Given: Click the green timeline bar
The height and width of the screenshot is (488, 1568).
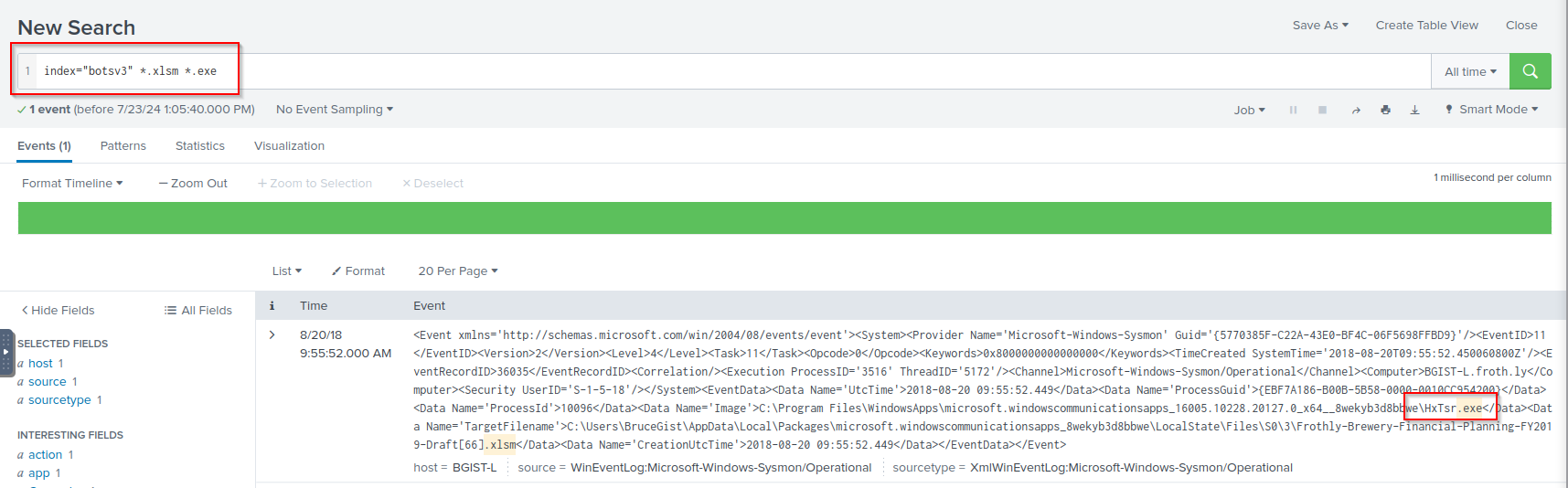Looking at the screenshot, I should coord(784,218).
